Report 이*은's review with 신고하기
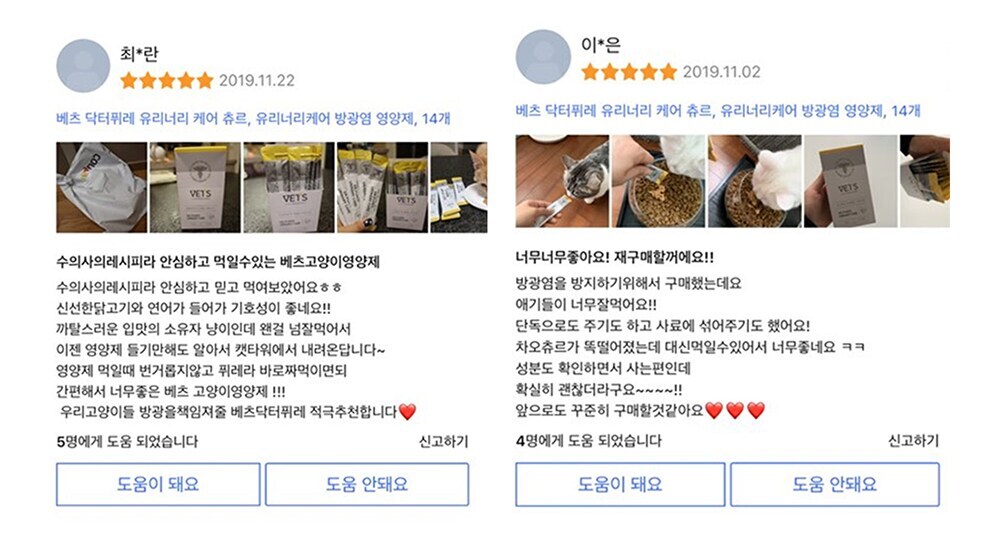Screen dimensions: 1000x545 tap(913, 440)
